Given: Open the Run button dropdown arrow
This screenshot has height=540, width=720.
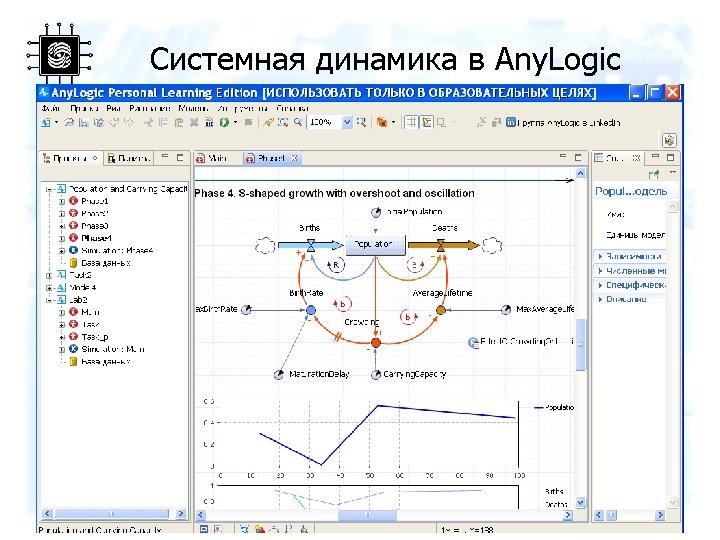Looking at the screenshot, I should click(235, 123).
